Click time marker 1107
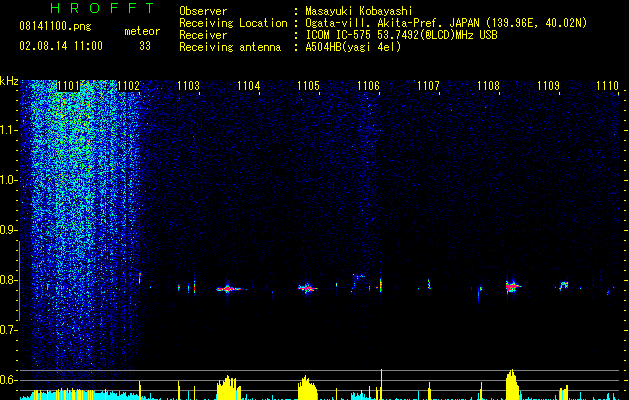The height and width of the screenshot is (400, 629). (428, 86)
